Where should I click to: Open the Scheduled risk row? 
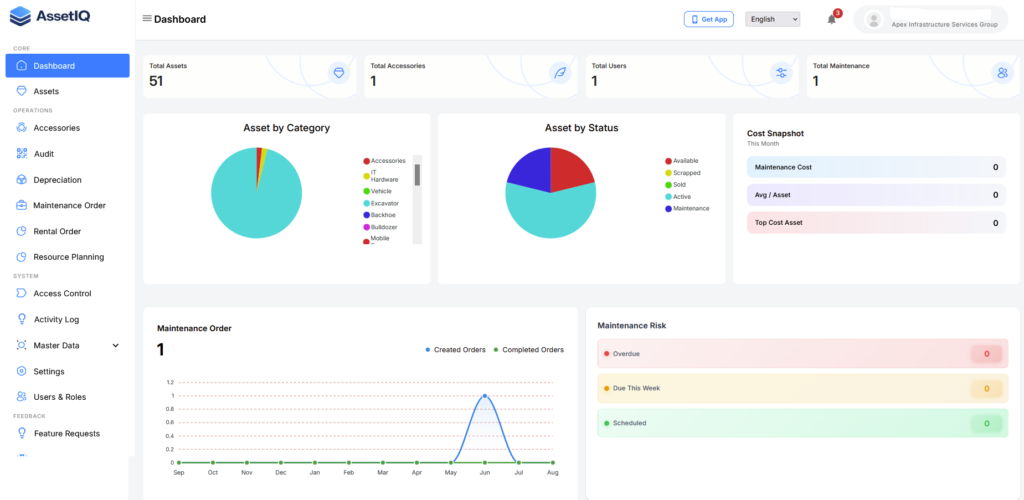click(x=803, y=423)
